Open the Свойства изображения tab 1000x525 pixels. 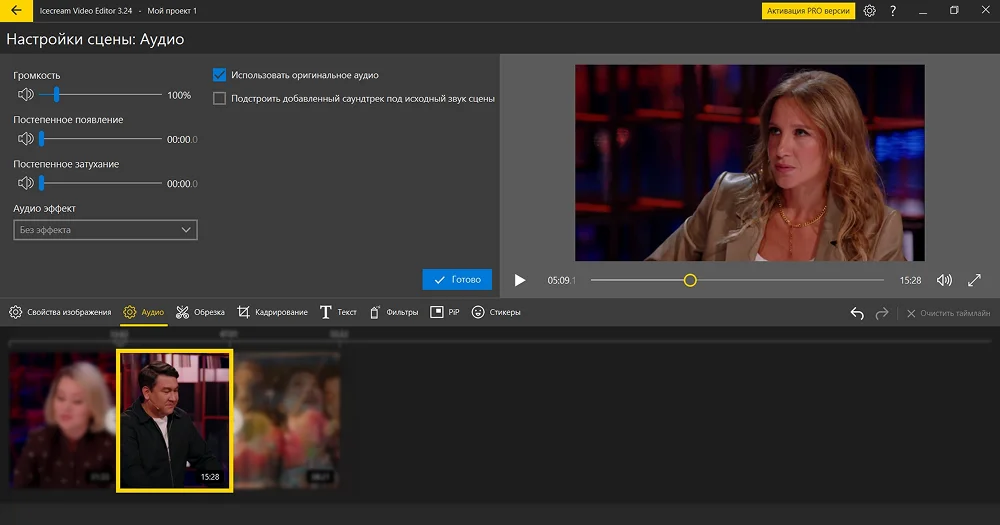[60, 312]
